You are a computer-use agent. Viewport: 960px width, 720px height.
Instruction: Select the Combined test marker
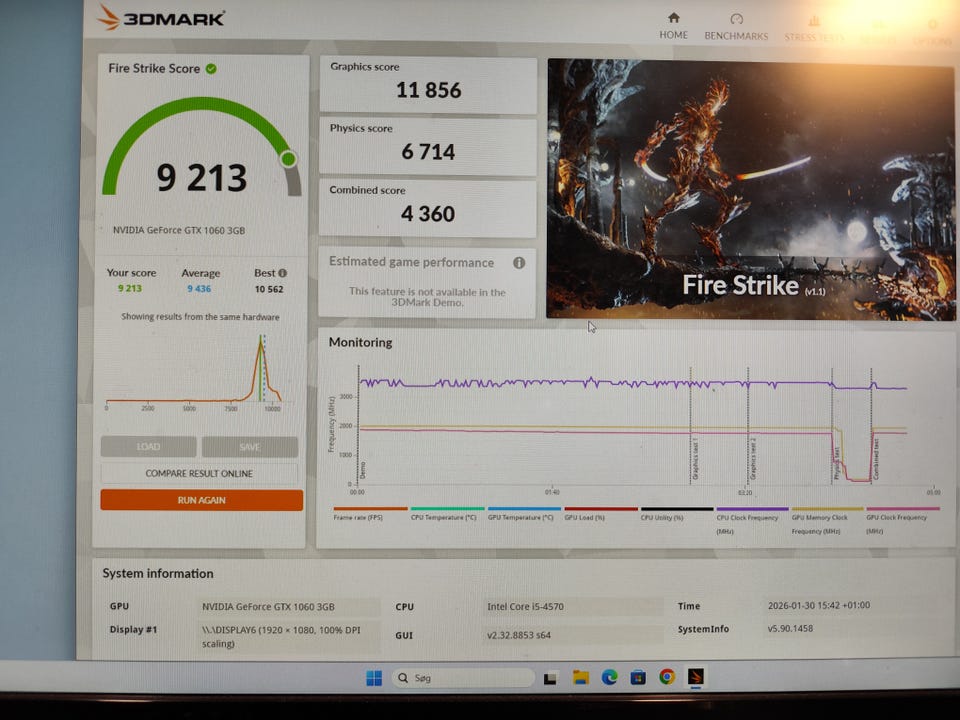click(x=876, y=459)
